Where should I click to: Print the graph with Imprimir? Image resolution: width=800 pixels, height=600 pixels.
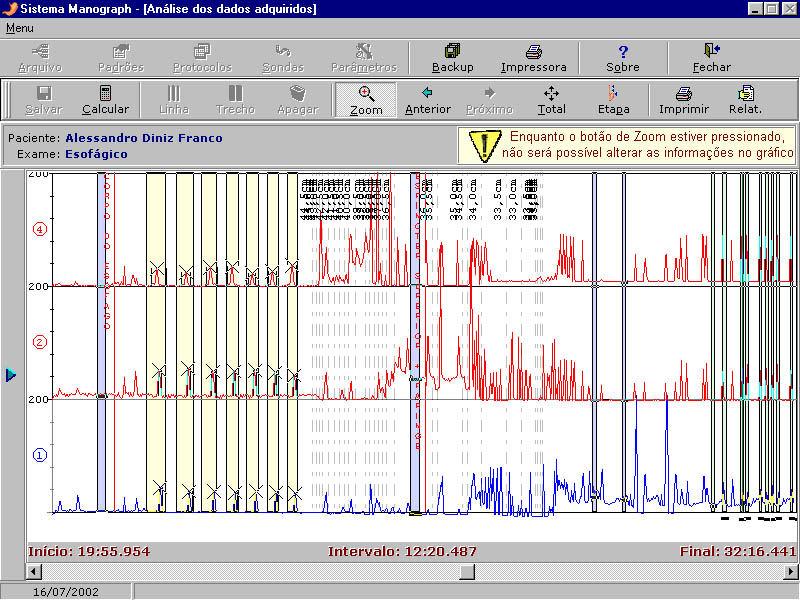tap(684, 100)
